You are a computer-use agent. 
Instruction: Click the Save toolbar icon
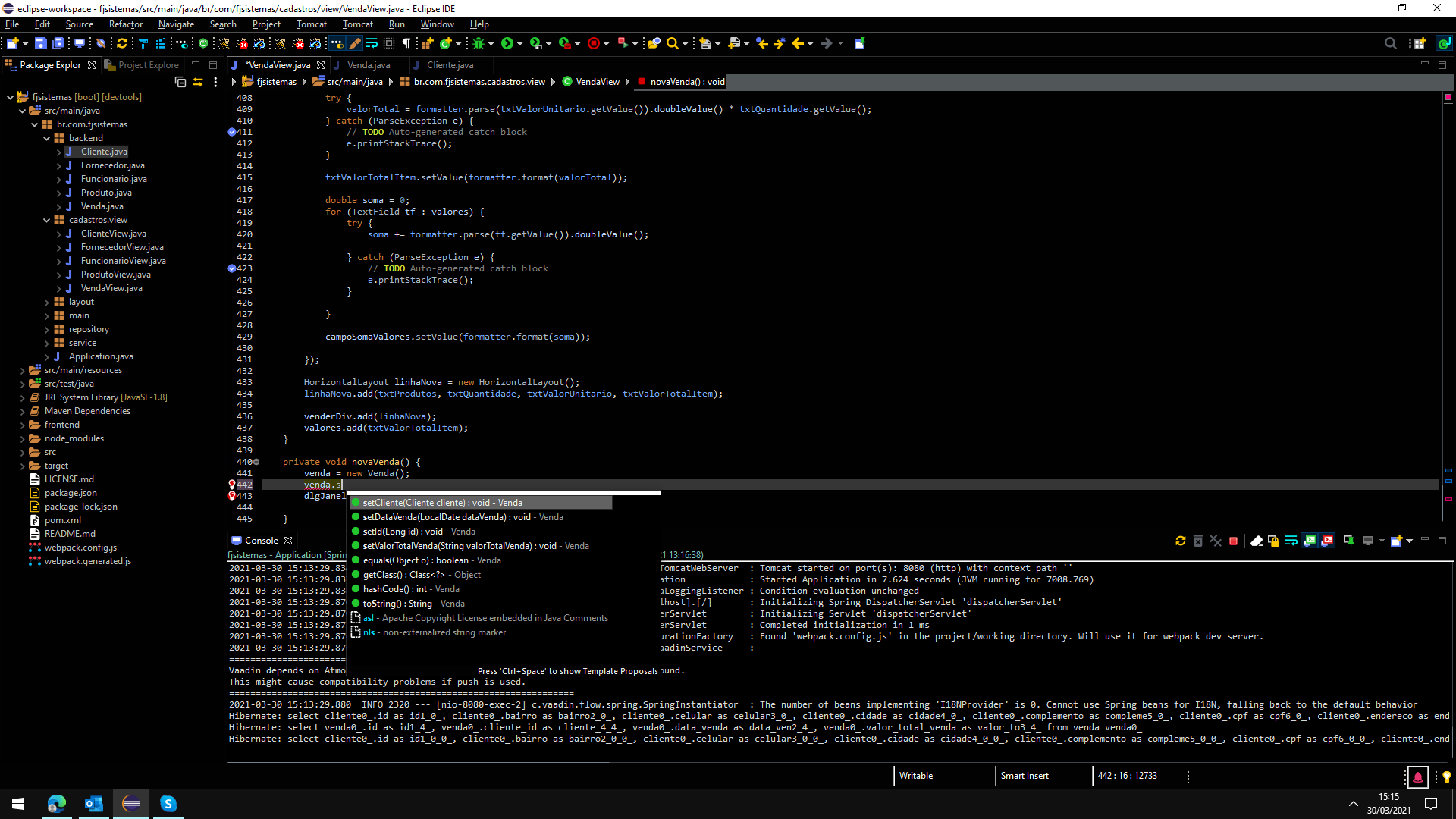click(41, 43)
